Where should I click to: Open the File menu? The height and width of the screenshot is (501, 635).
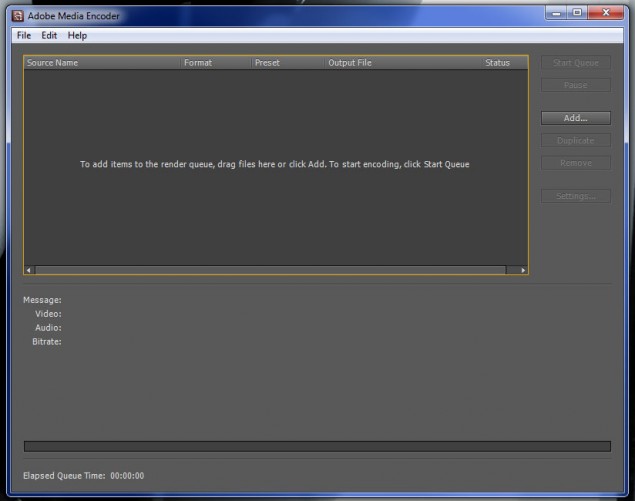click(x=24, y=35)
